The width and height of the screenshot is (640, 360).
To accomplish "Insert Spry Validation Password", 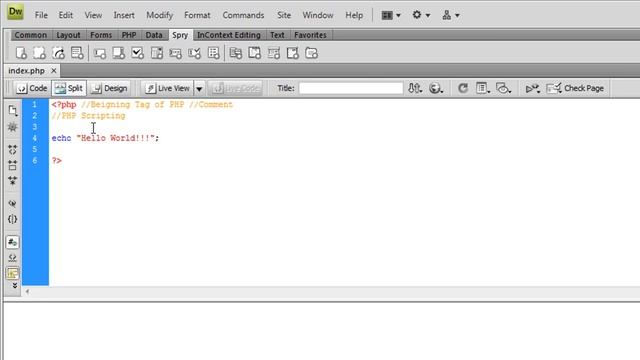I will [x=176, y=53].
